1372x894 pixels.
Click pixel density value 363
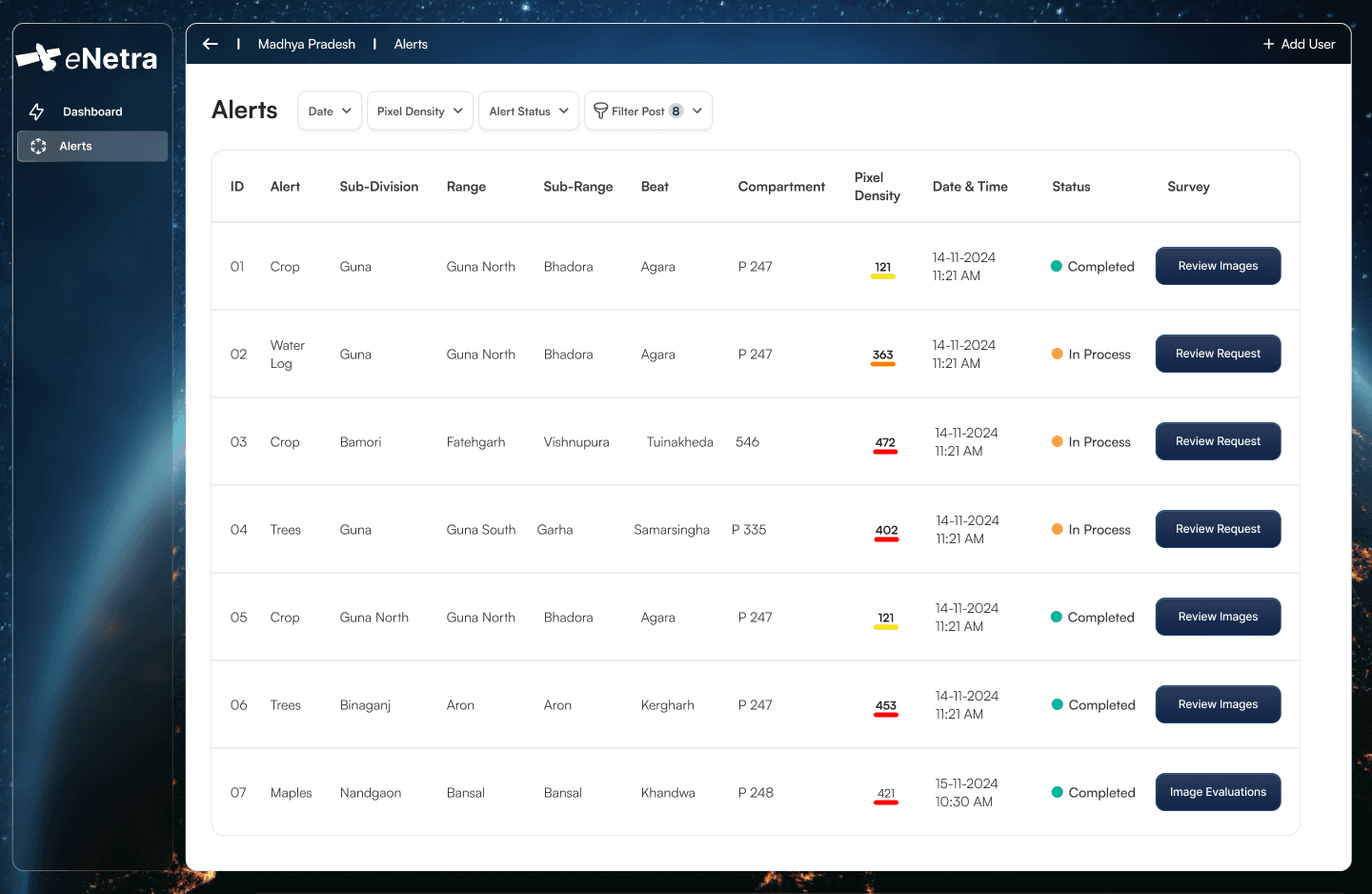point(883,355)
